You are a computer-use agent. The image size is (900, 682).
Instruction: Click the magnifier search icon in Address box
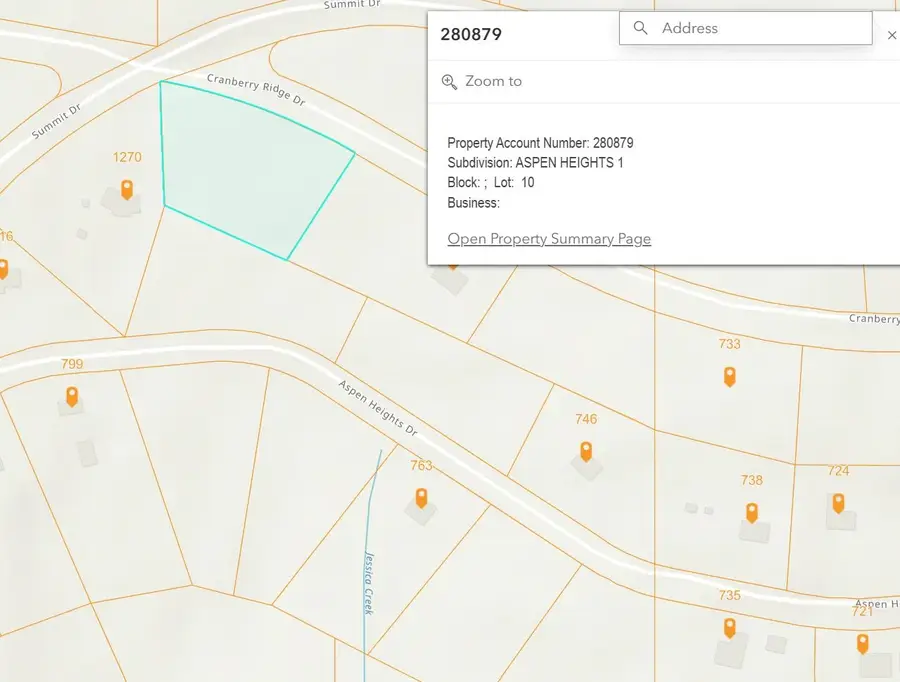coord(641,28)
